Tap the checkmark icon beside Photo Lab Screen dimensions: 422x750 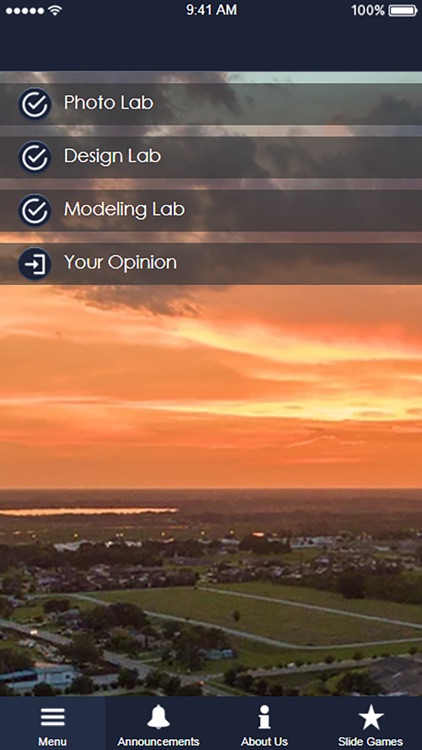(35, 104)
